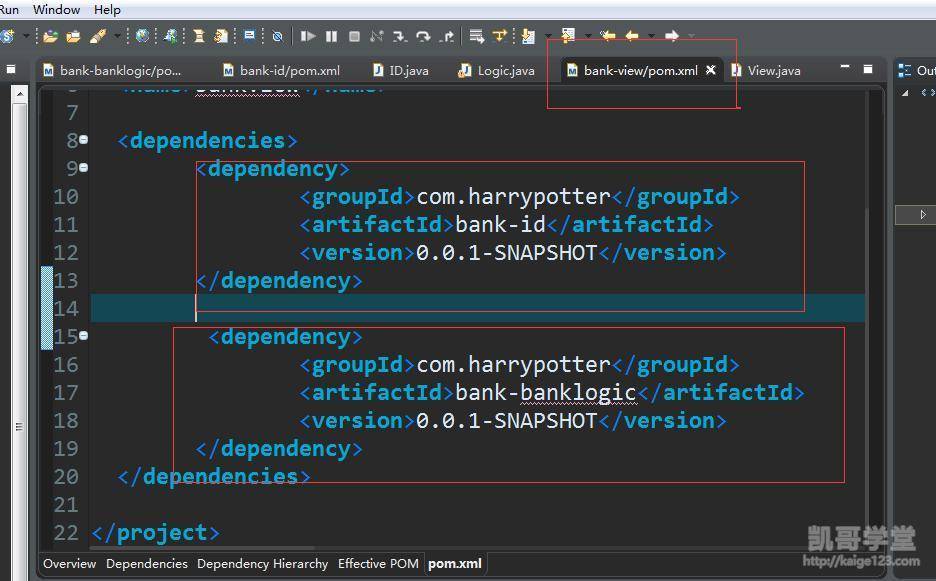Open the Effective POM tab

point(378,564)
